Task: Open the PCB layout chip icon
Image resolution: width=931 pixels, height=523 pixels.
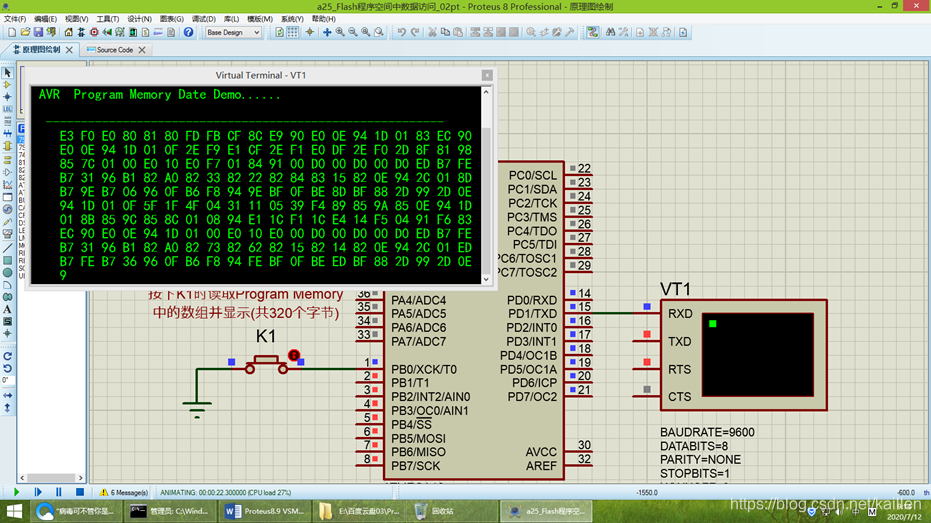Action: (94, 32)
